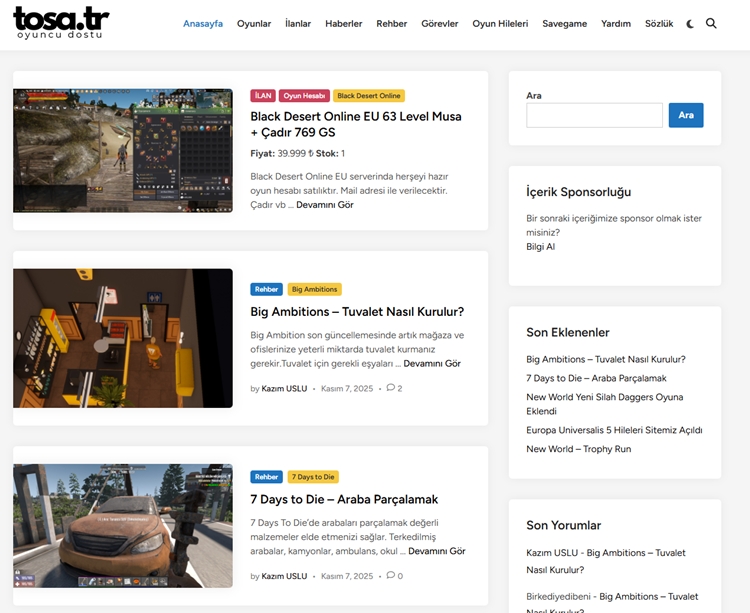Open the 7 Days to Die car thumbnail
750x613 pixels.
tap(123, 525)
